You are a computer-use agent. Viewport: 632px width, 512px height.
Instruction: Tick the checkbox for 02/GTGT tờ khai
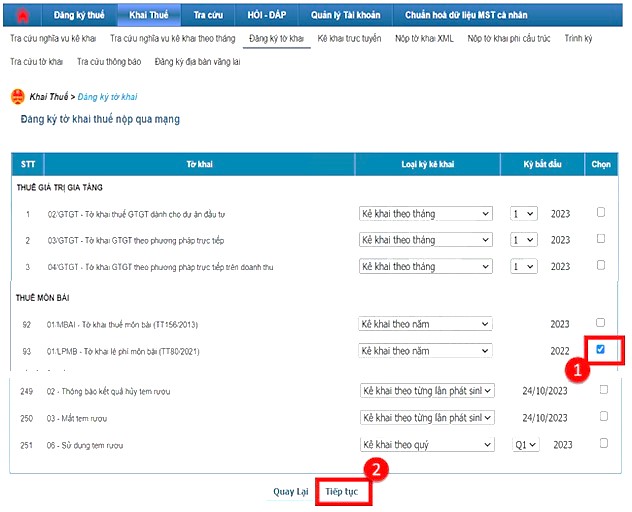pos(600,212)
